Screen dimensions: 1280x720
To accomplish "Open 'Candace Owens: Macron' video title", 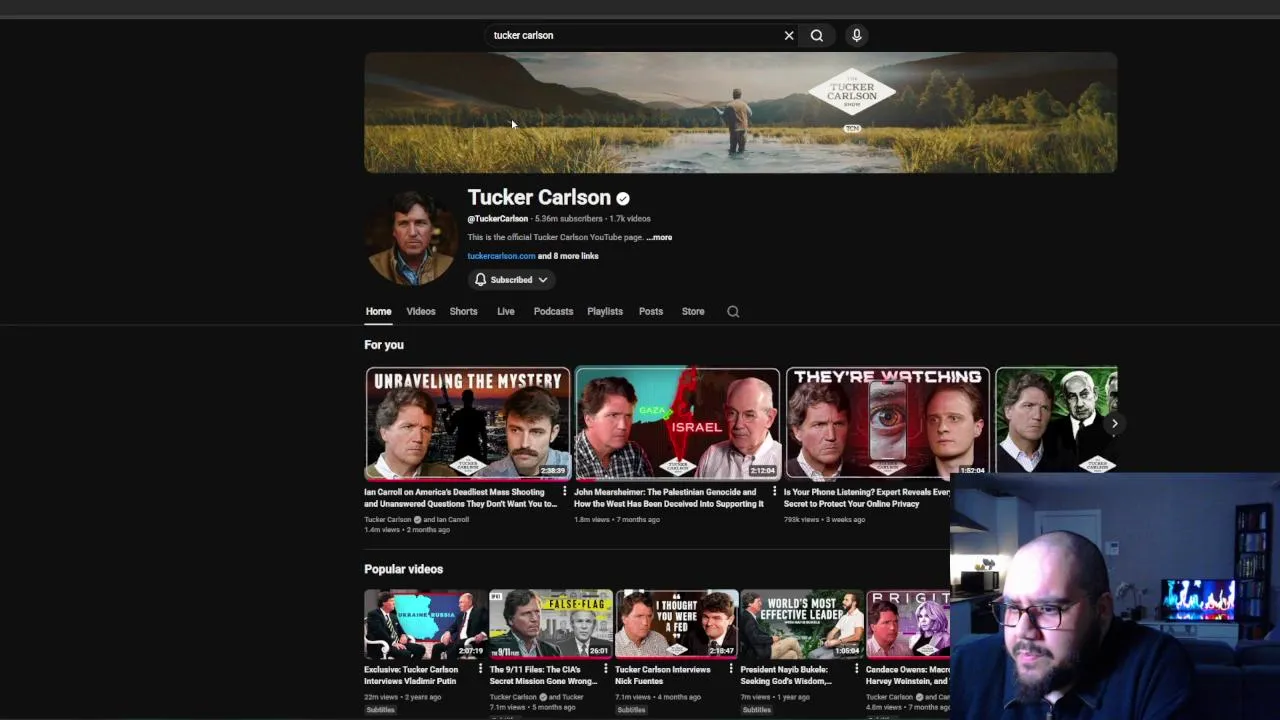I will [x=908, y=675].
